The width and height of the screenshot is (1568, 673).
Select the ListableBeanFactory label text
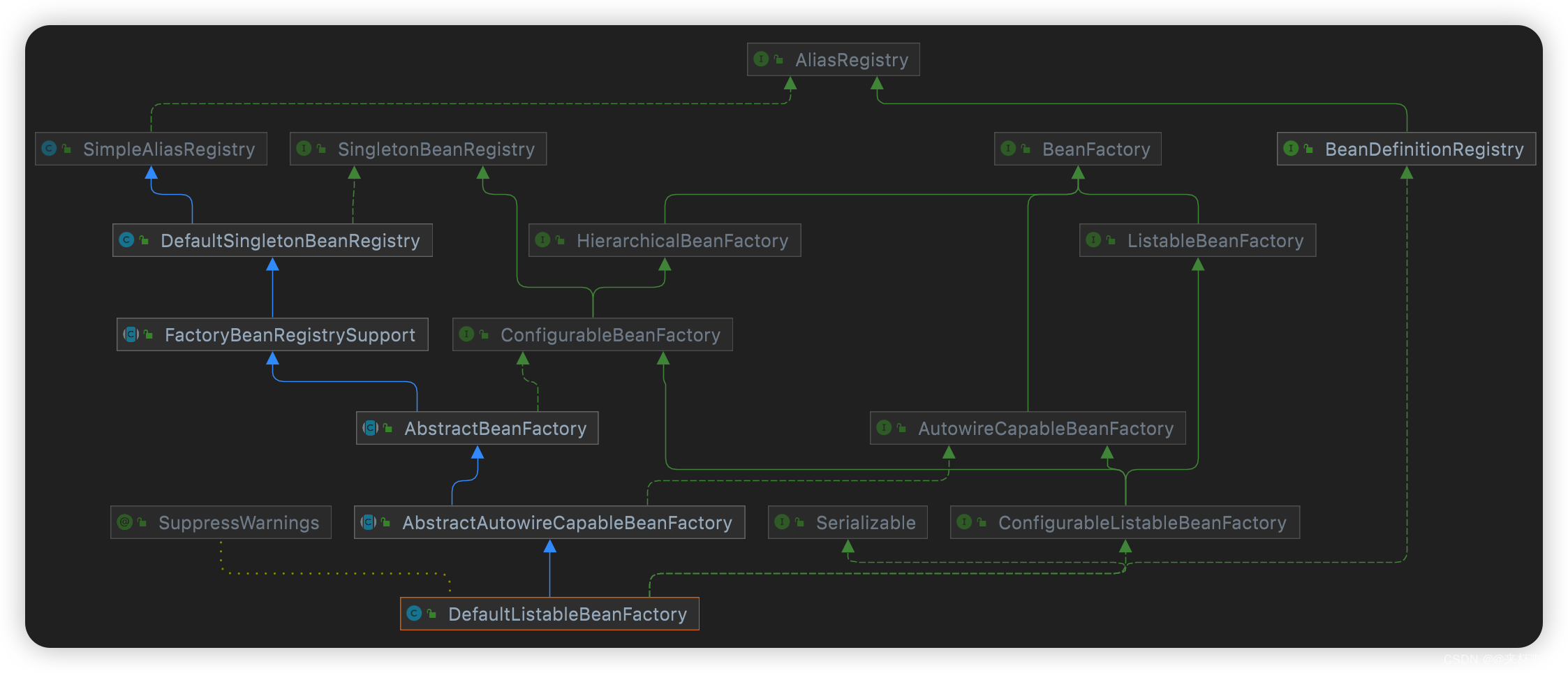[x=1215, y=241]
